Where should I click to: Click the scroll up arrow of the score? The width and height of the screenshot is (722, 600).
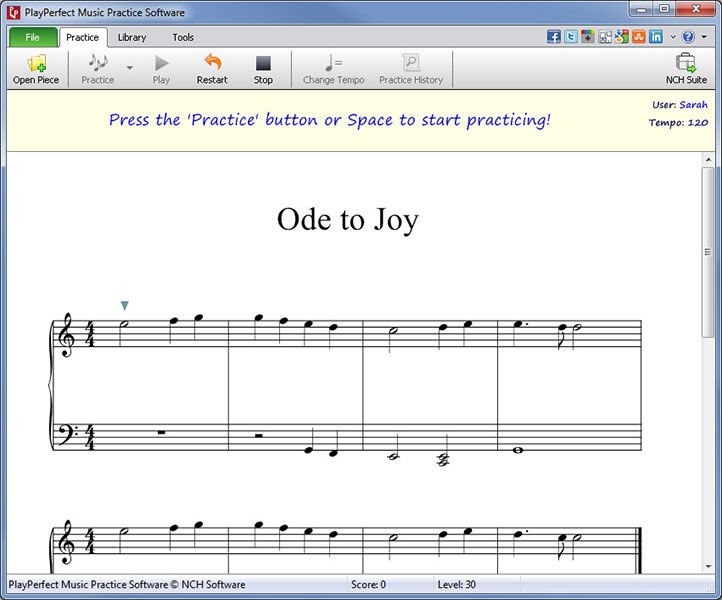click(708, 160)
